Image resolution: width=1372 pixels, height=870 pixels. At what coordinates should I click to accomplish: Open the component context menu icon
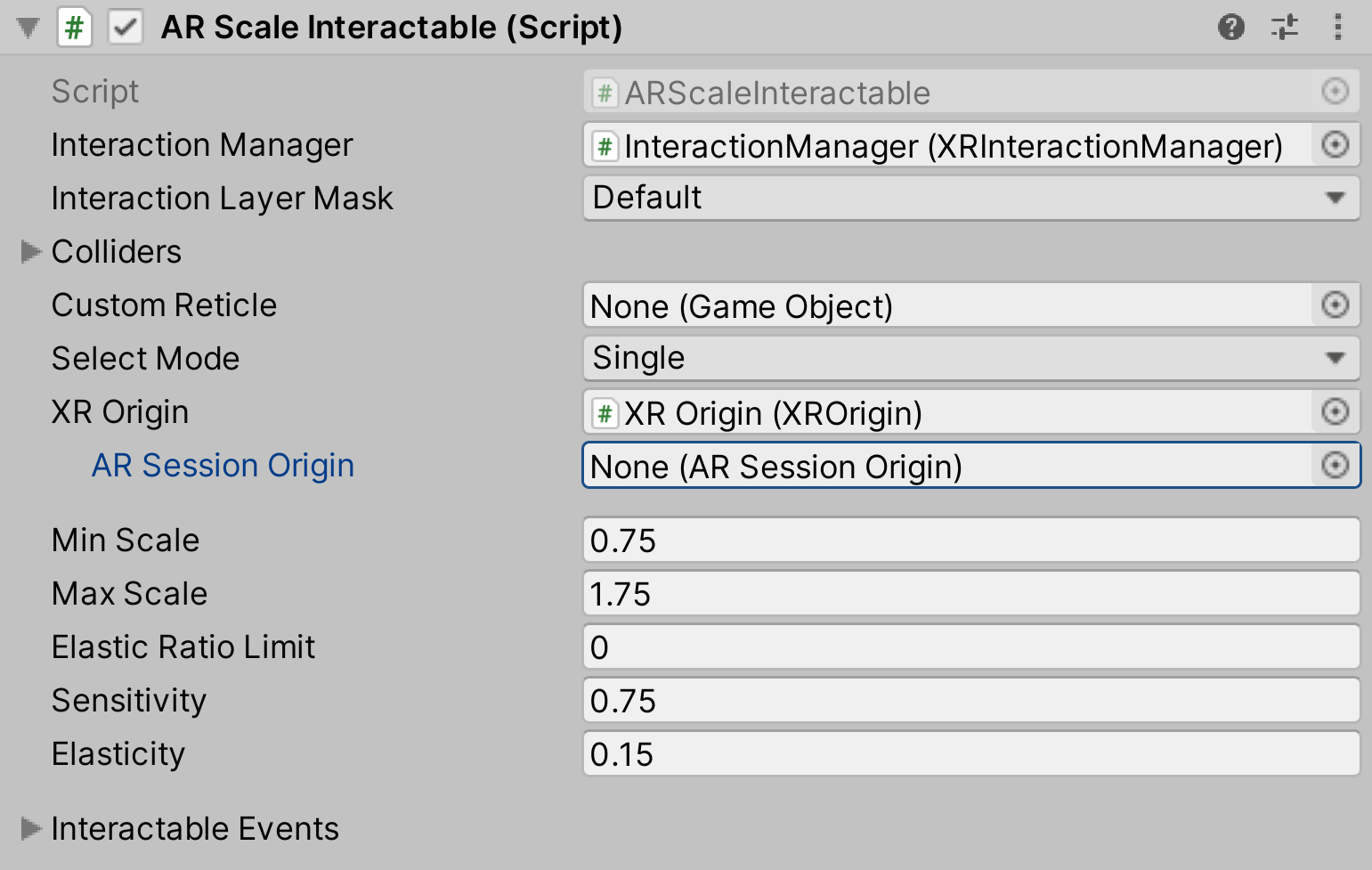(1337, 27)
